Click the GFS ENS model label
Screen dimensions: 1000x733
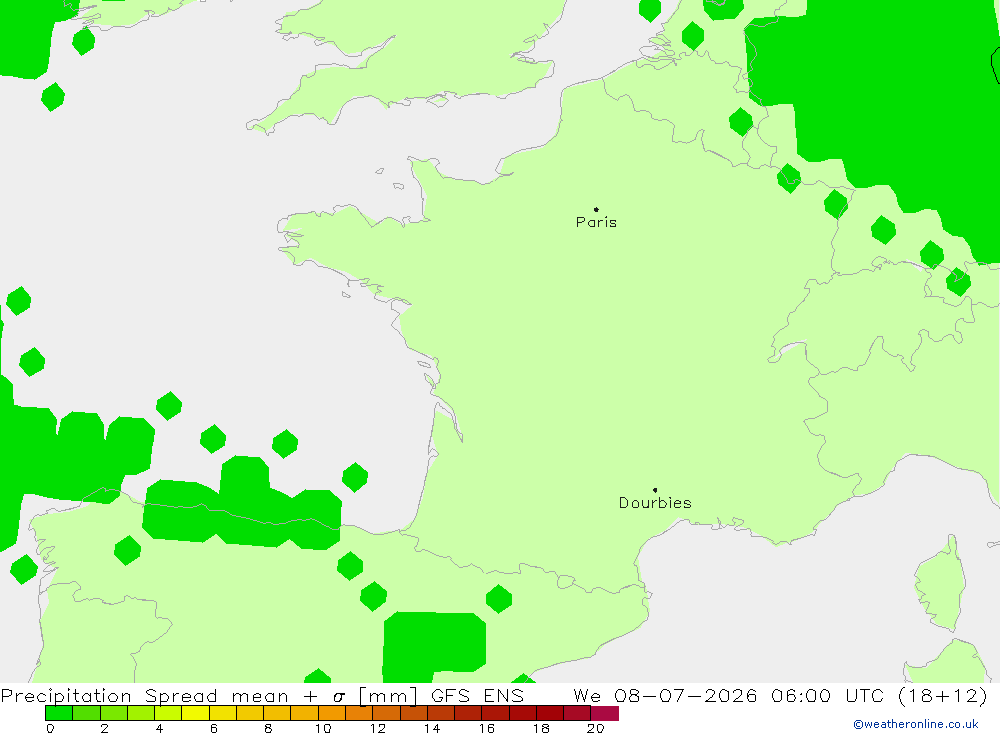tap(477, 695)
